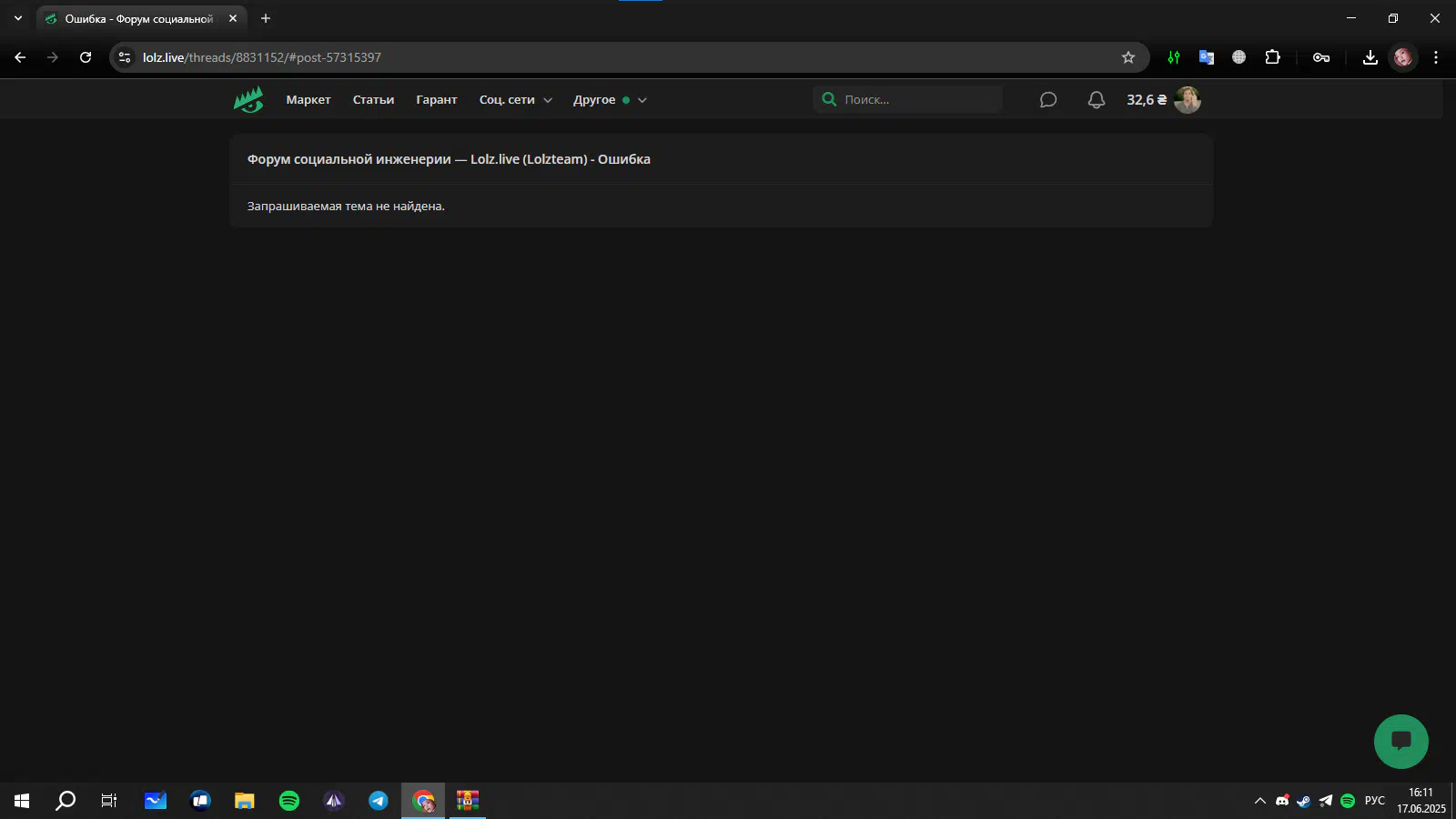
Task: Close the Ошибка forum tab
Action: (233, 18)
